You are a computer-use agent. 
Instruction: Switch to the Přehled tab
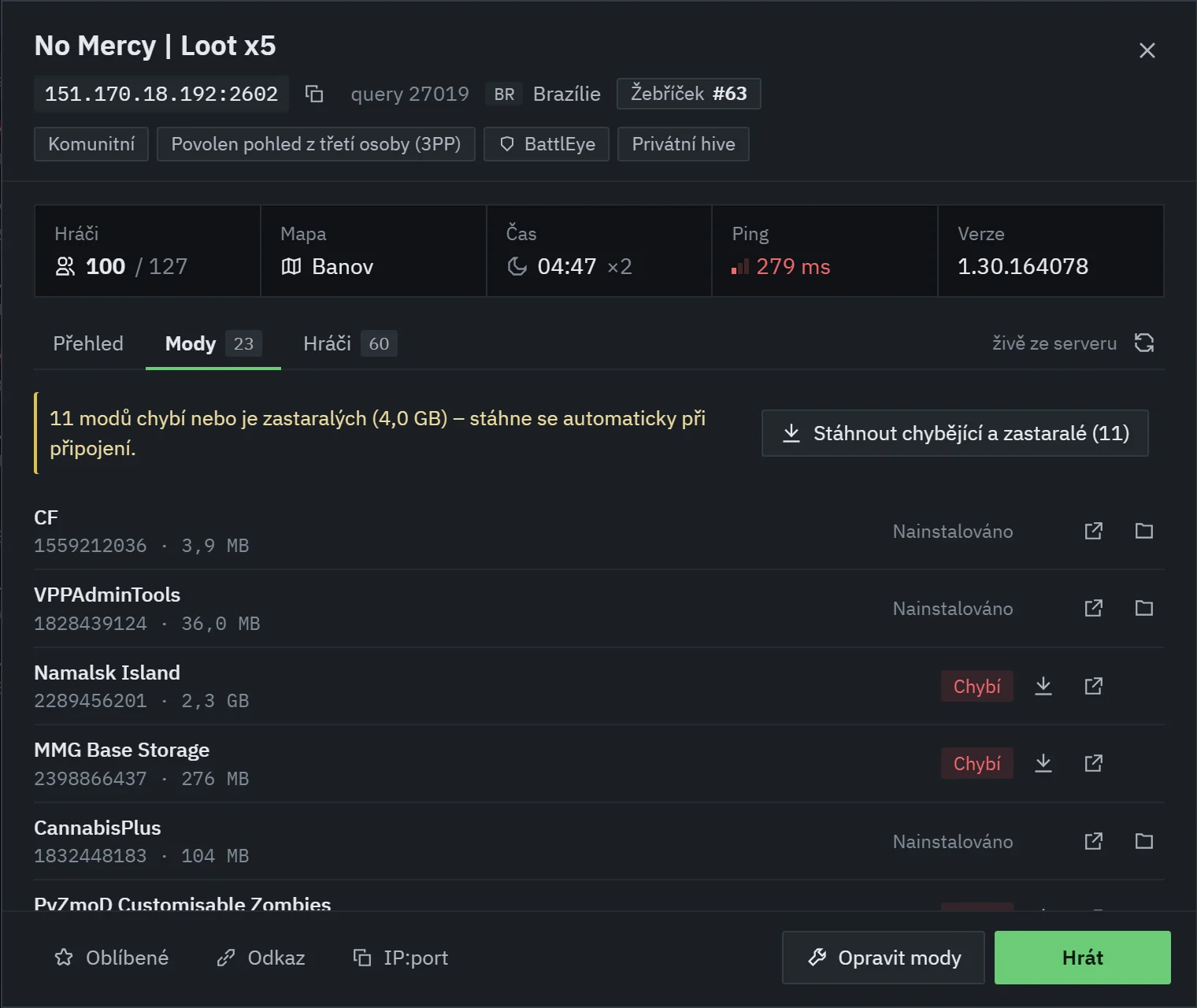pos(88,343)
